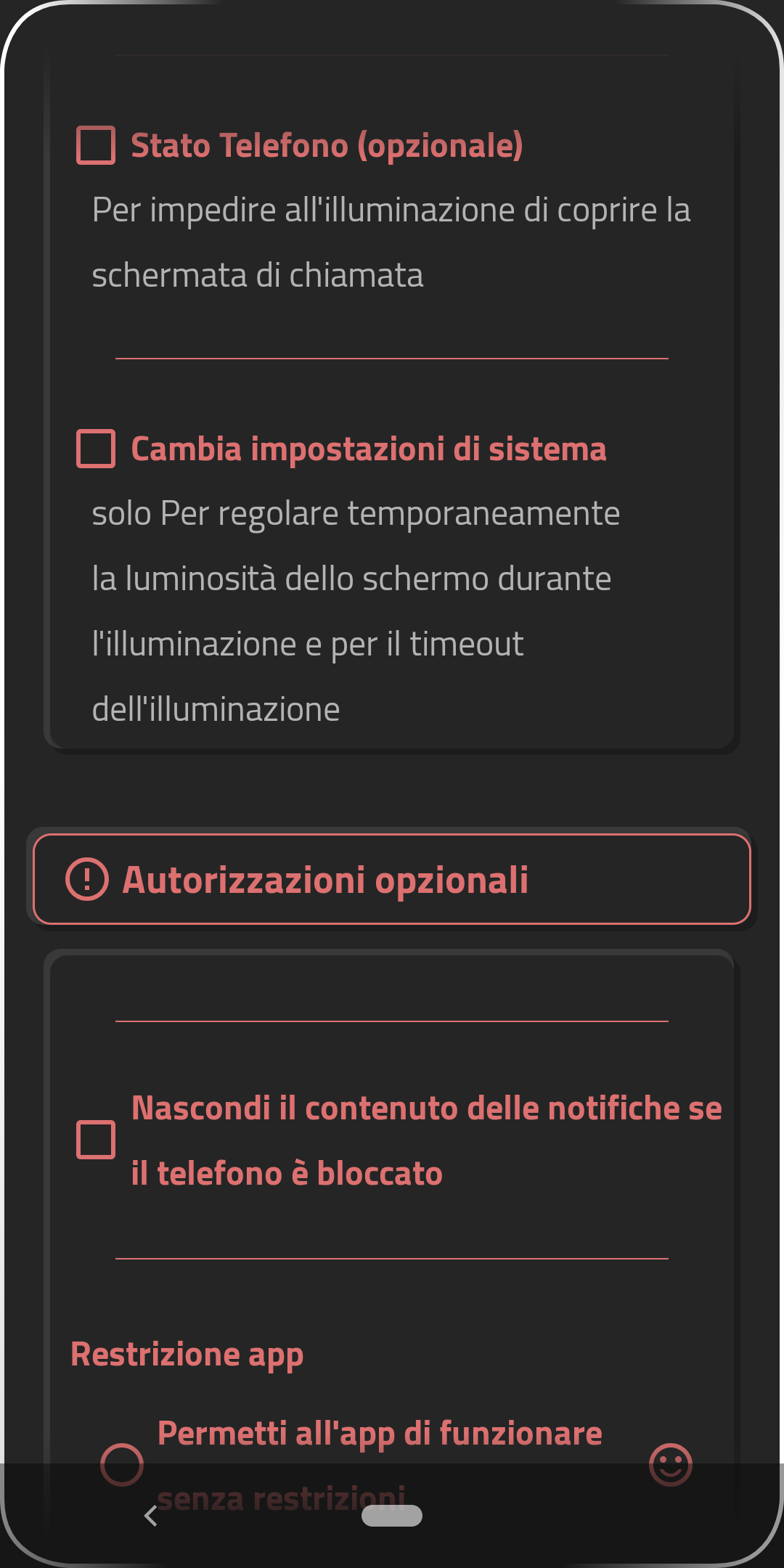This screenshot has height=1568, width=784.
Task: Select the Permetti all'app di funzionare radio button
Action: [x=122, y=1464]
